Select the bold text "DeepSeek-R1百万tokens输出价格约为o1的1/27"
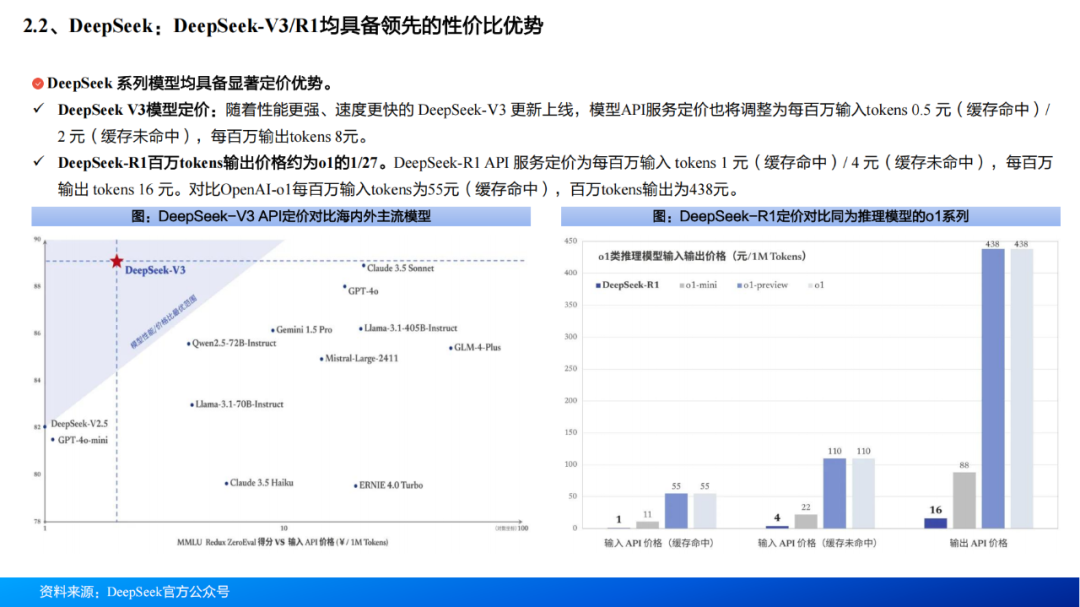This screenshot has height=607, width=1080. coord(218,163)
